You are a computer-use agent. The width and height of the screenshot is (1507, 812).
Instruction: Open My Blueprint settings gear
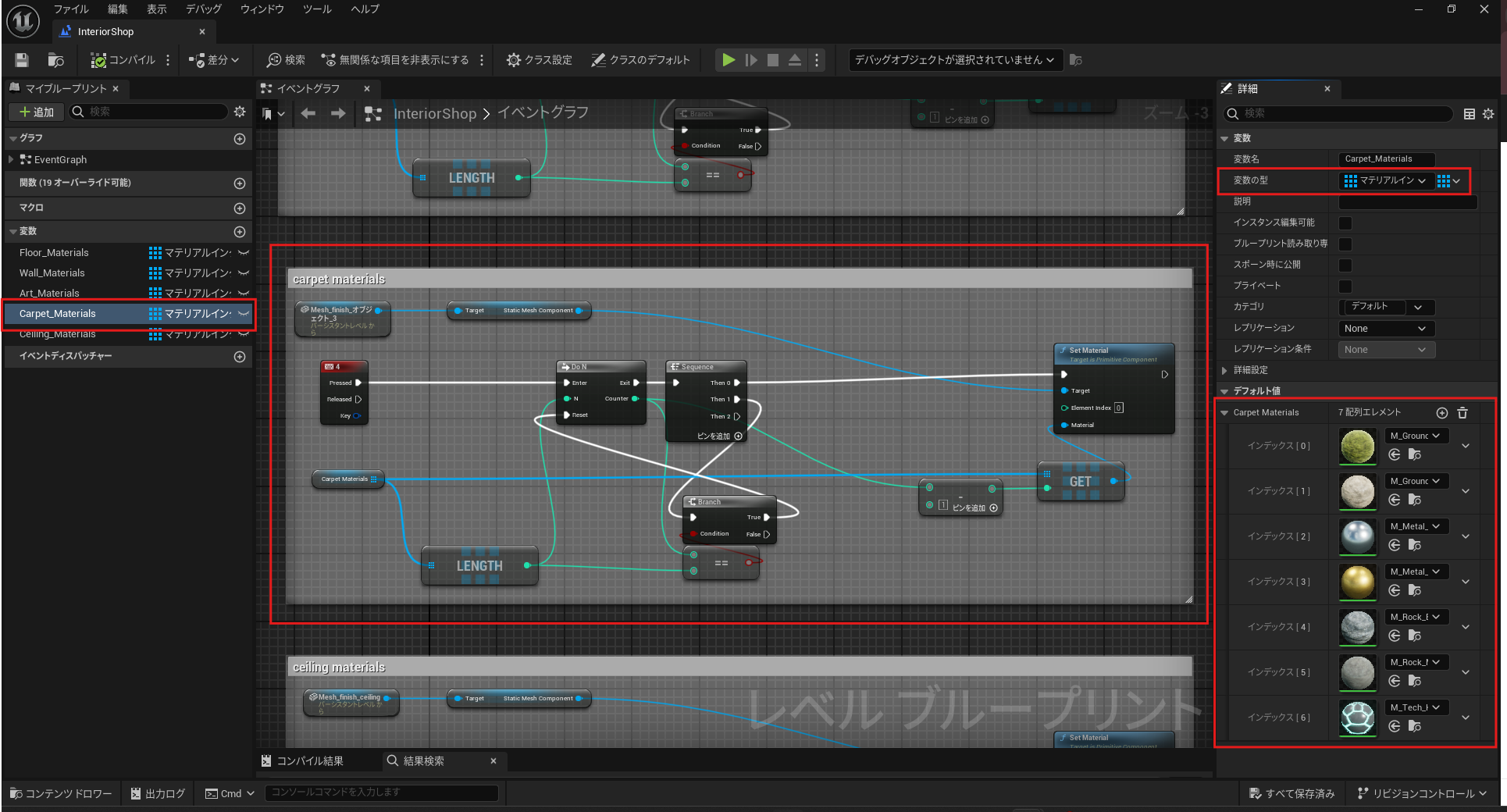(x=240, y=112)
